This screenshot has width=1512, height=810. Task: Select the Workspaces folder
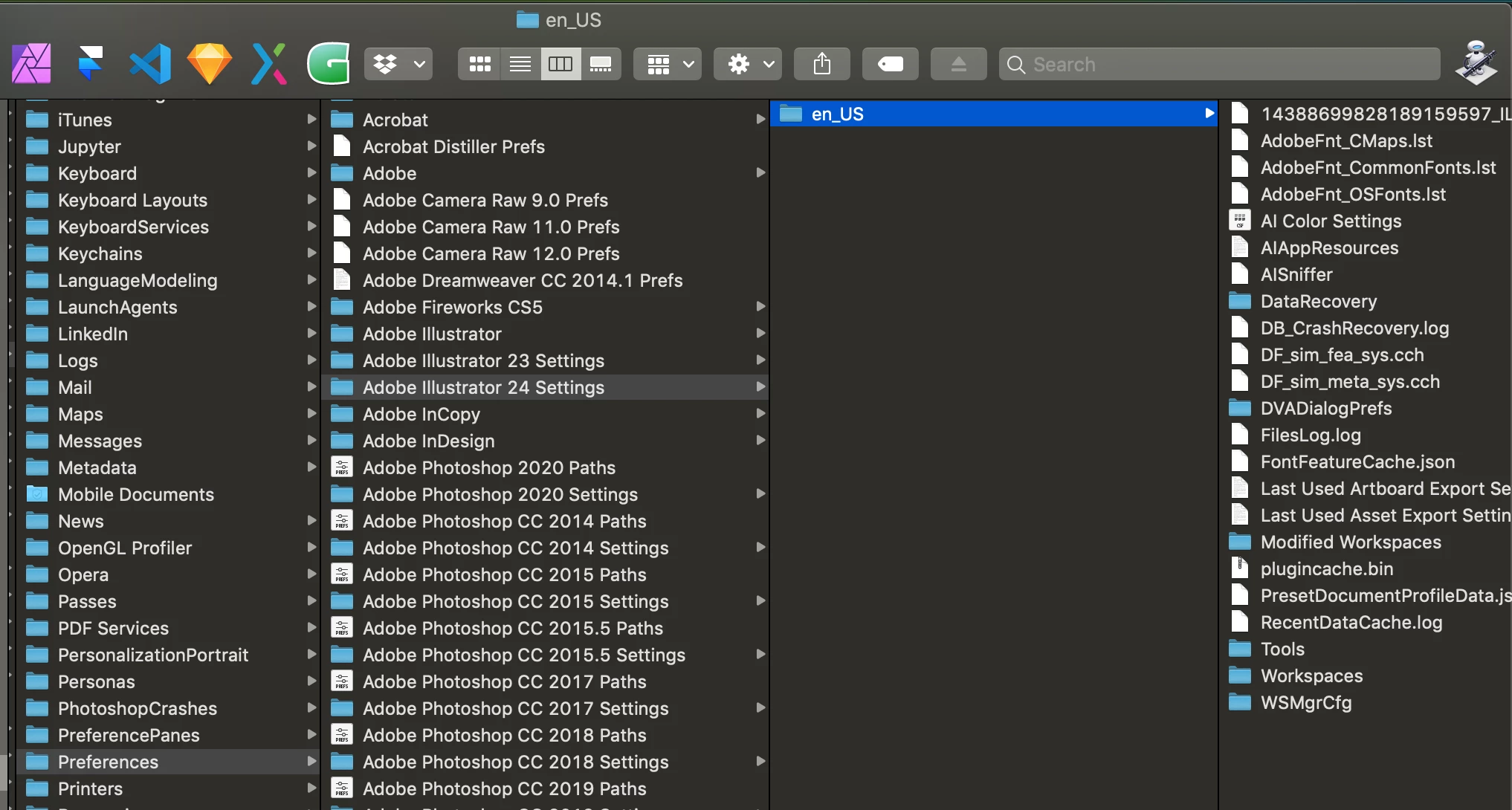[1311, 675]
